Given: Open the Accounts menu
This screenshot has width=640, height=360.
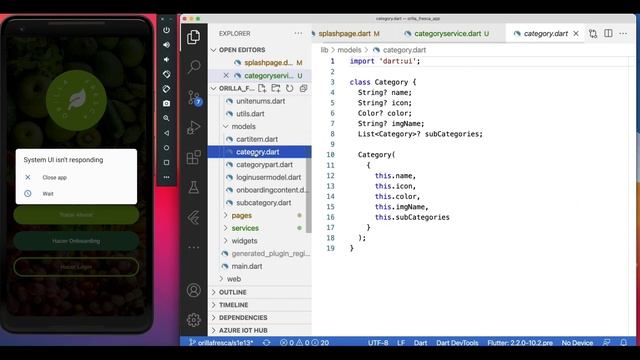Looking at the screenshot, I should coord(193,290).
